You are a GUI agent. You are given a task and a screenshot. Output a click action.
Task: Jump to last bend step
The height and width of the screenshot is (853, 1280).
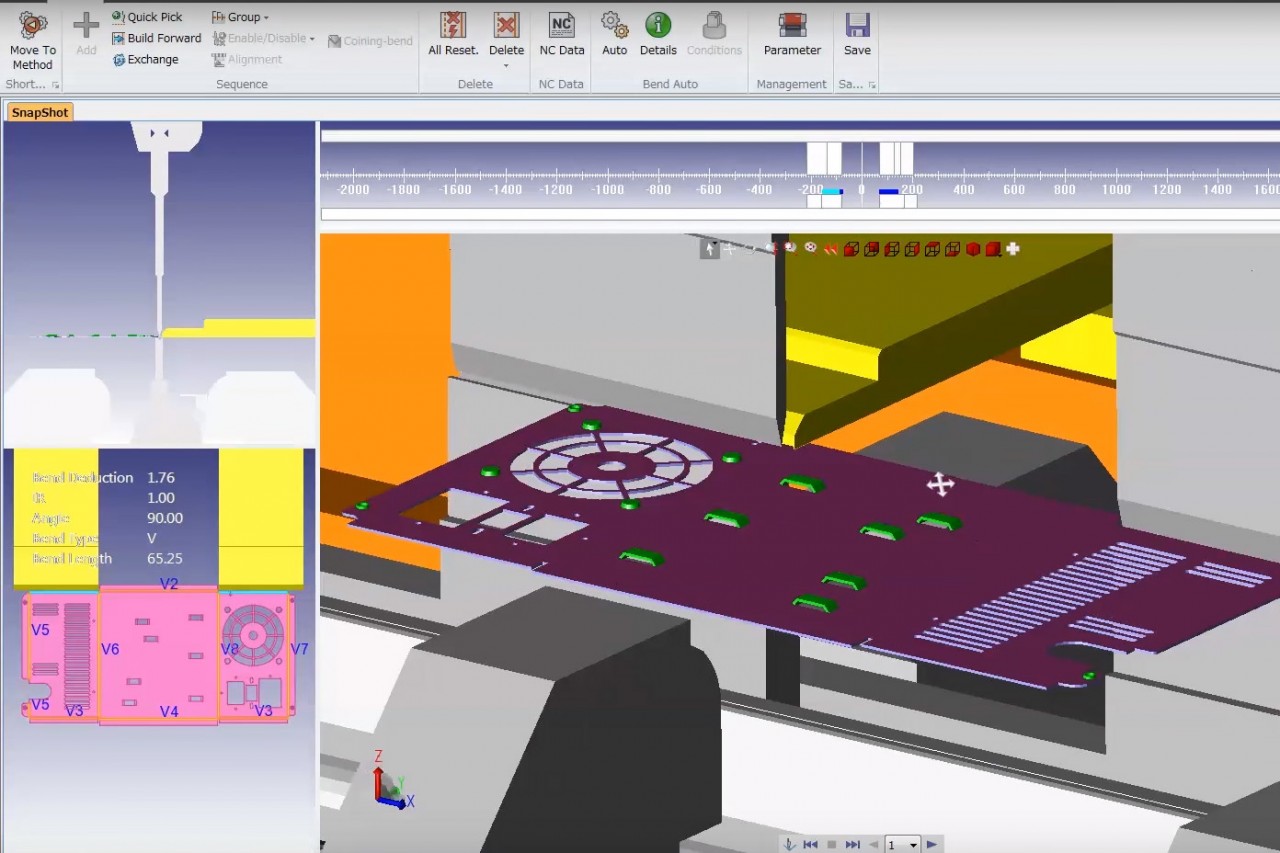click(x=853, y=845)
